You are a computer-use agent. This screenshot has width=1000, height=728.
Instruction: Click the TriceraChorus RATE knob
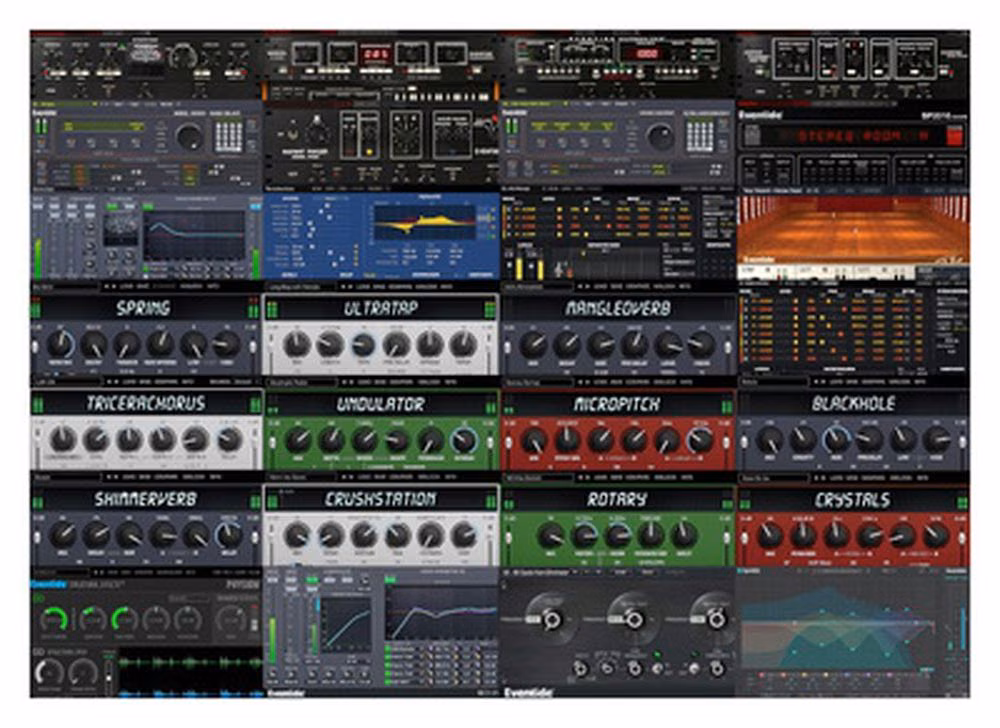coord(96,440)
